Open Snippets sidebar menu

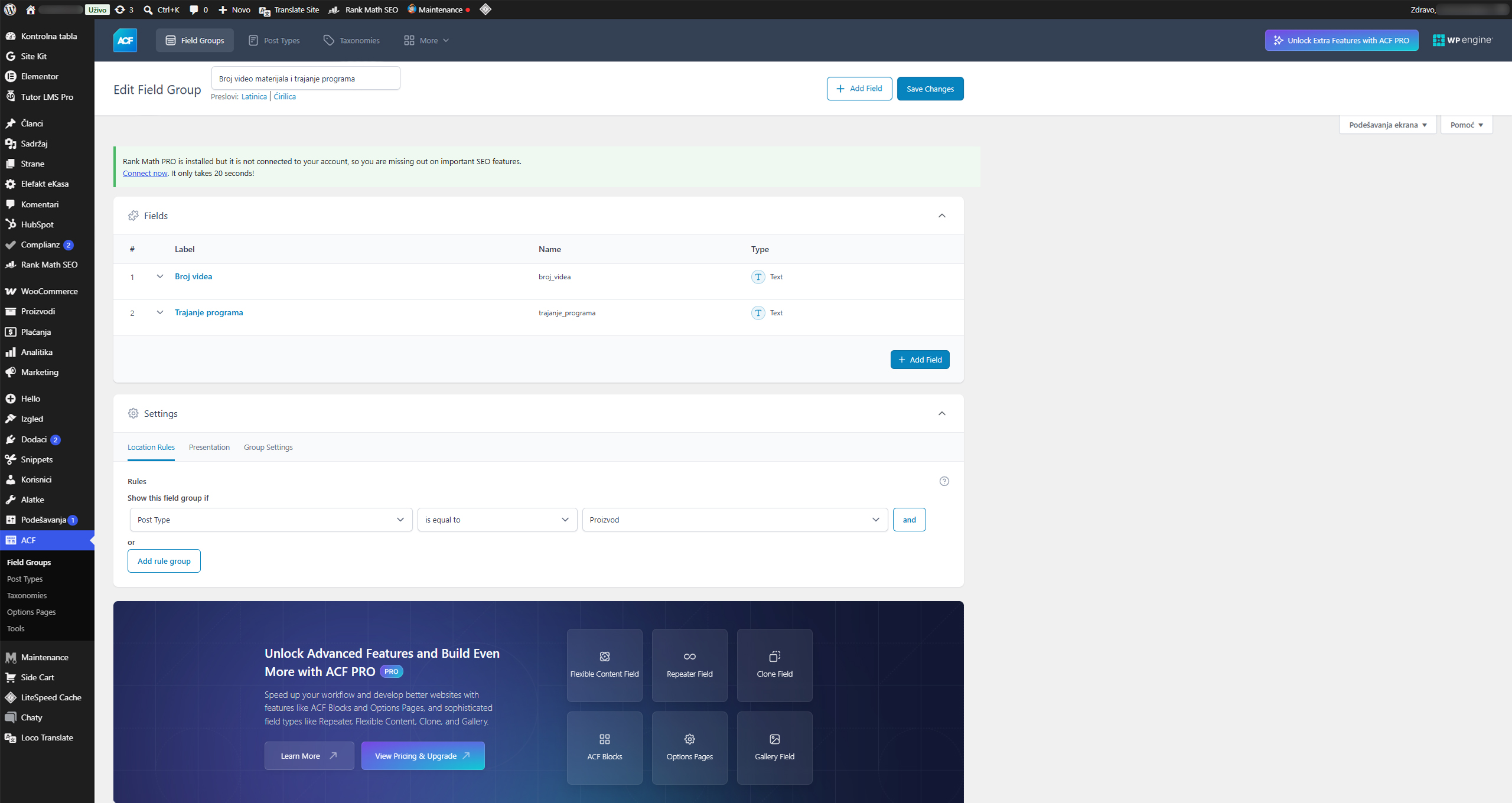pos(47,459)
